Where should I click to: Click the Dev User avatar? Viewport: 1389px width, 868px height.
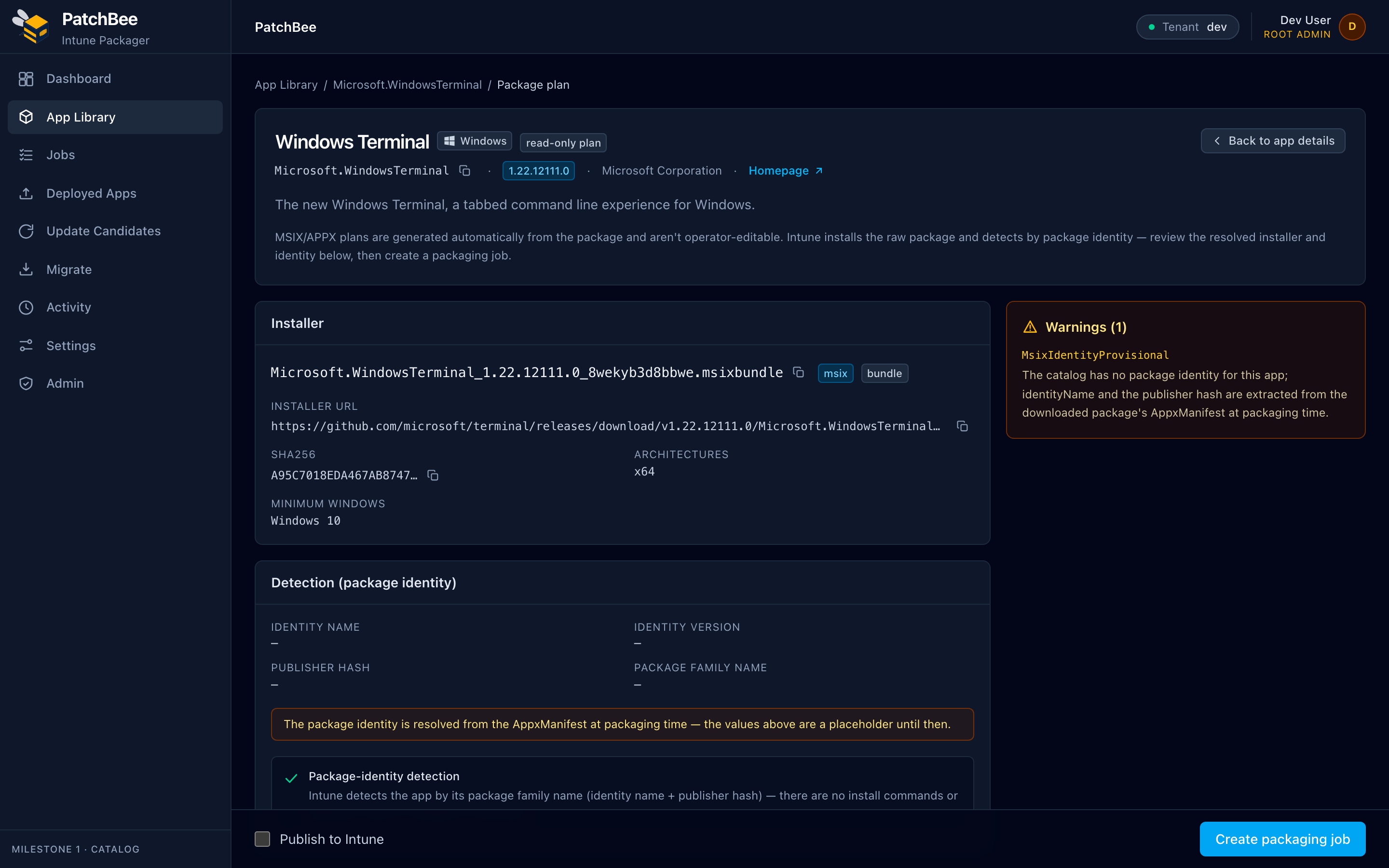(1352, 27)
